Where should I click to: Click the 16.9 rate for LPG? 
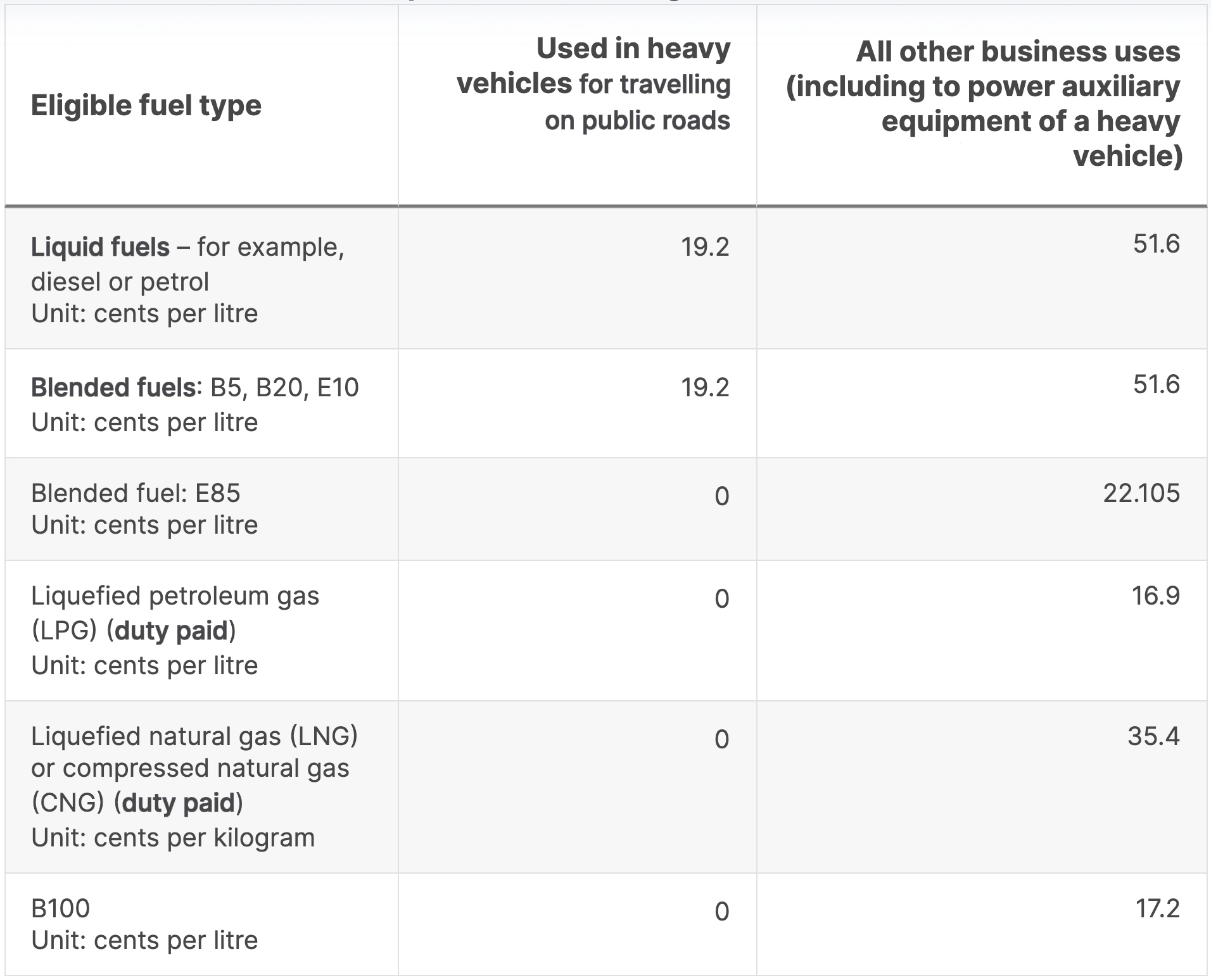point(1155,596)
